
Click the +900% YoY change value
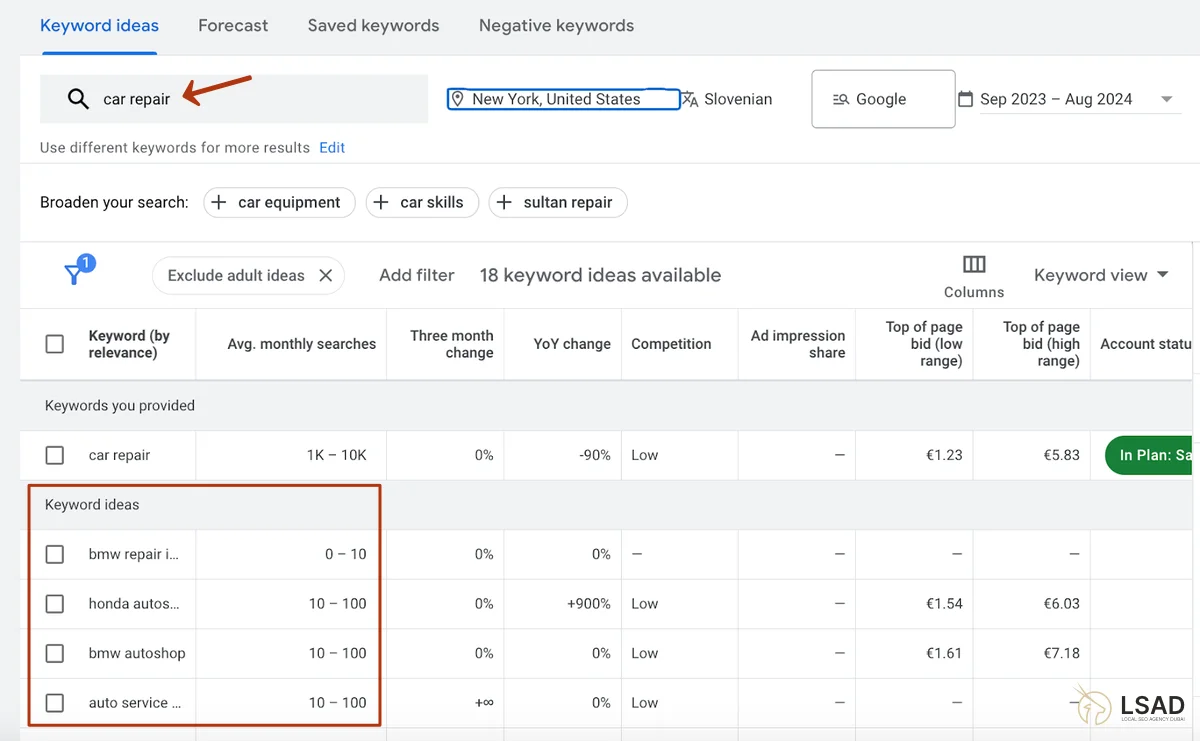pyautogui.click(x=587, y=604)
